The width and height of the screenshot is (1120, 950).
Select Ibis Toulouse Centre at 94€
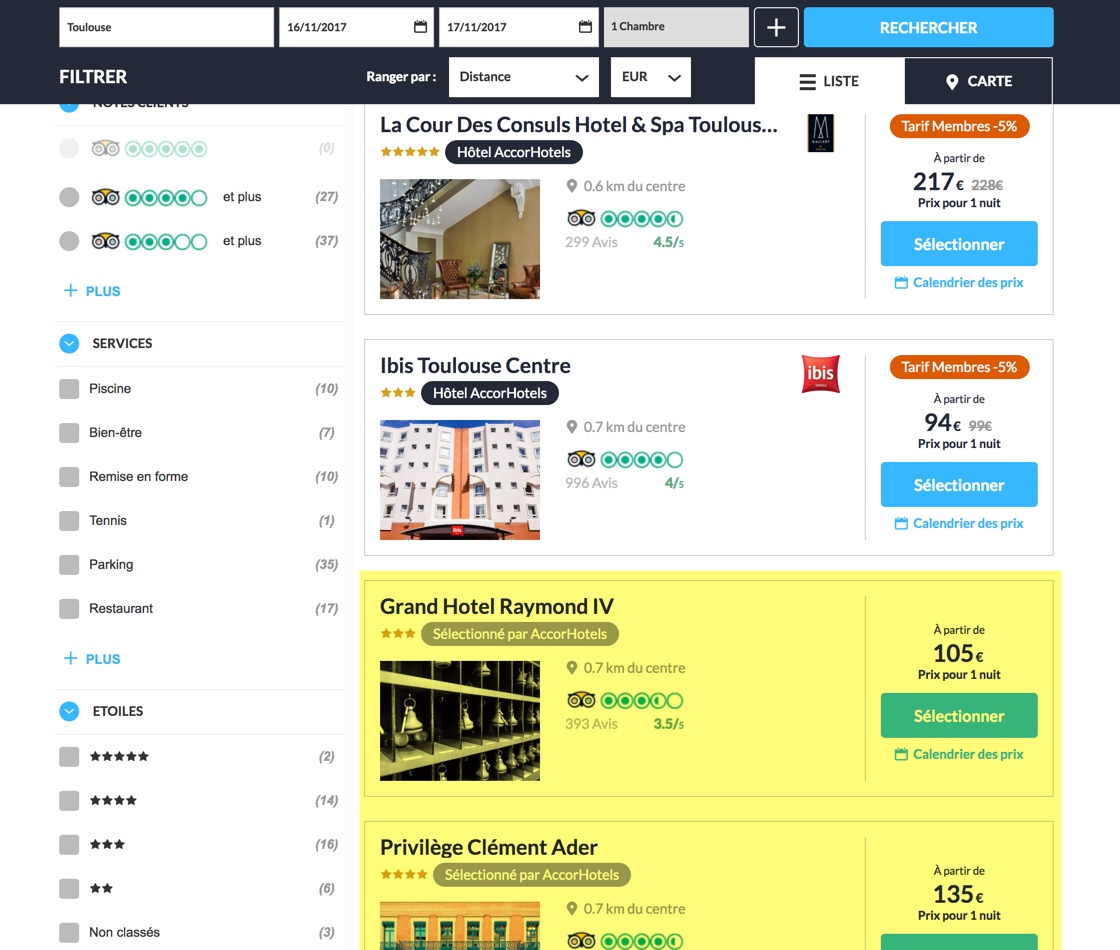[x=959, y=484]
